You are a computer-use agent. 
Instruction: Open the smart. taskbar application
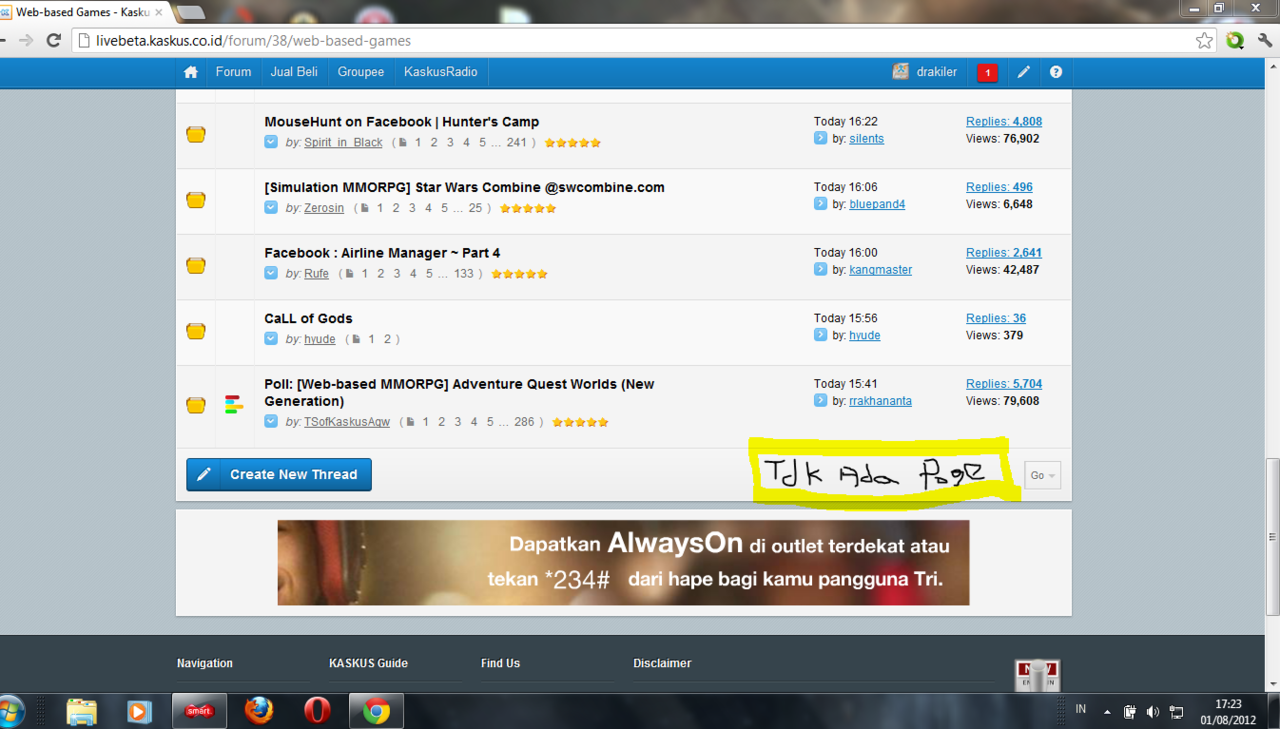pyautogui.click(x=199, y=711)
